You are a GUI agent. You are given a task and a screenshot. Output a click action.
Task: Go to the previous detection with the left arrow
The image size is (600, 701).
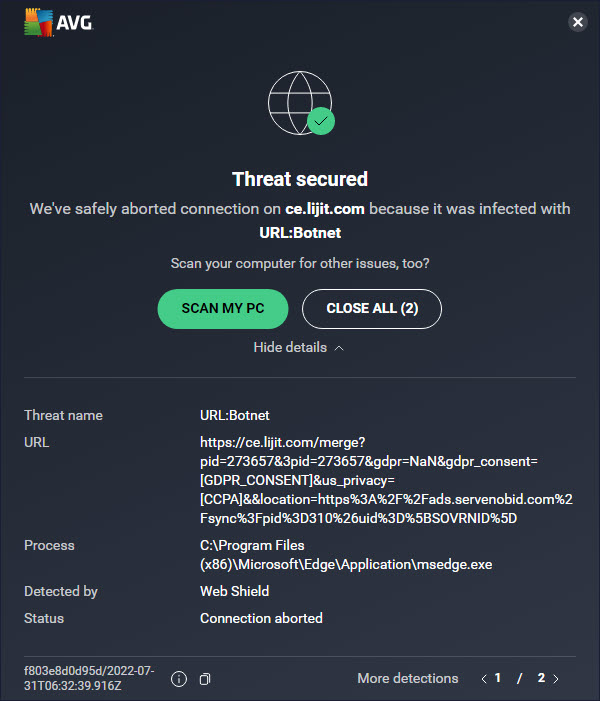tap(484, 679)
